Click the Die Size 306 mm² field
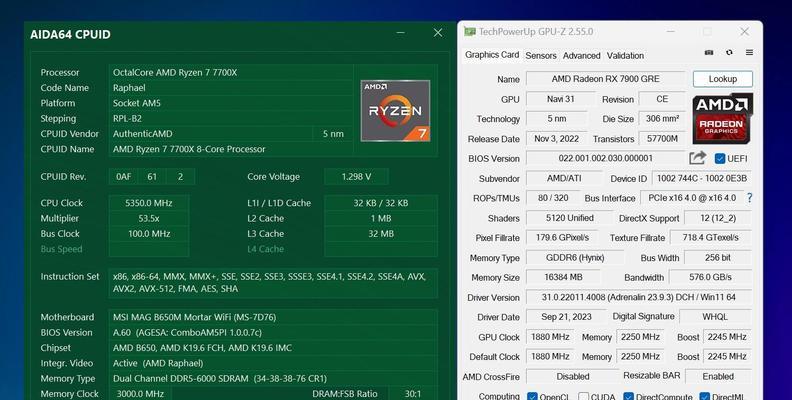The image size is (792, 400). coord(662,119)
